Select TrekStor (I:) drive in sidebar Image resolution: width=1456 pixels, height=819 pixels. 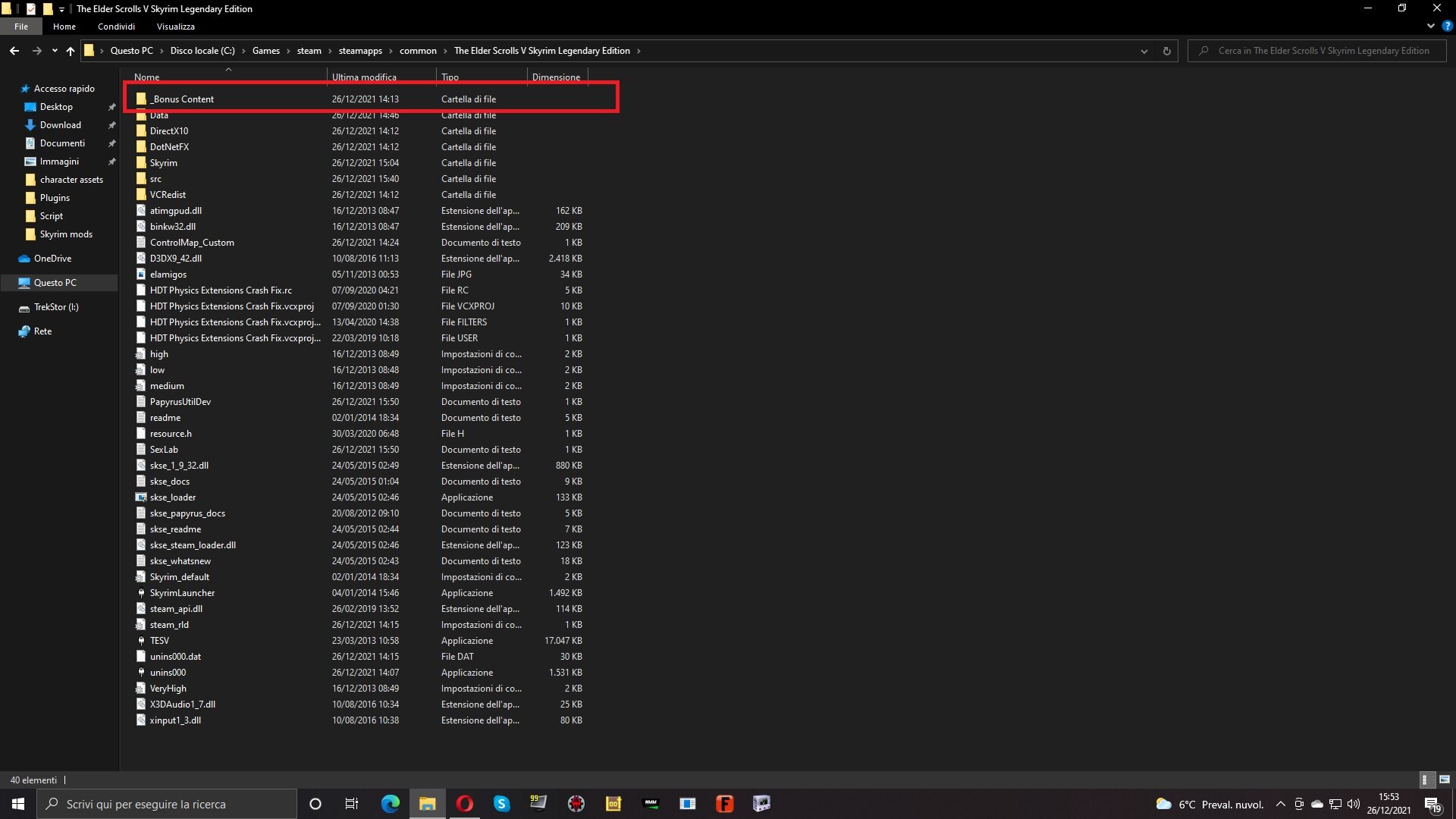coord(56,307)
